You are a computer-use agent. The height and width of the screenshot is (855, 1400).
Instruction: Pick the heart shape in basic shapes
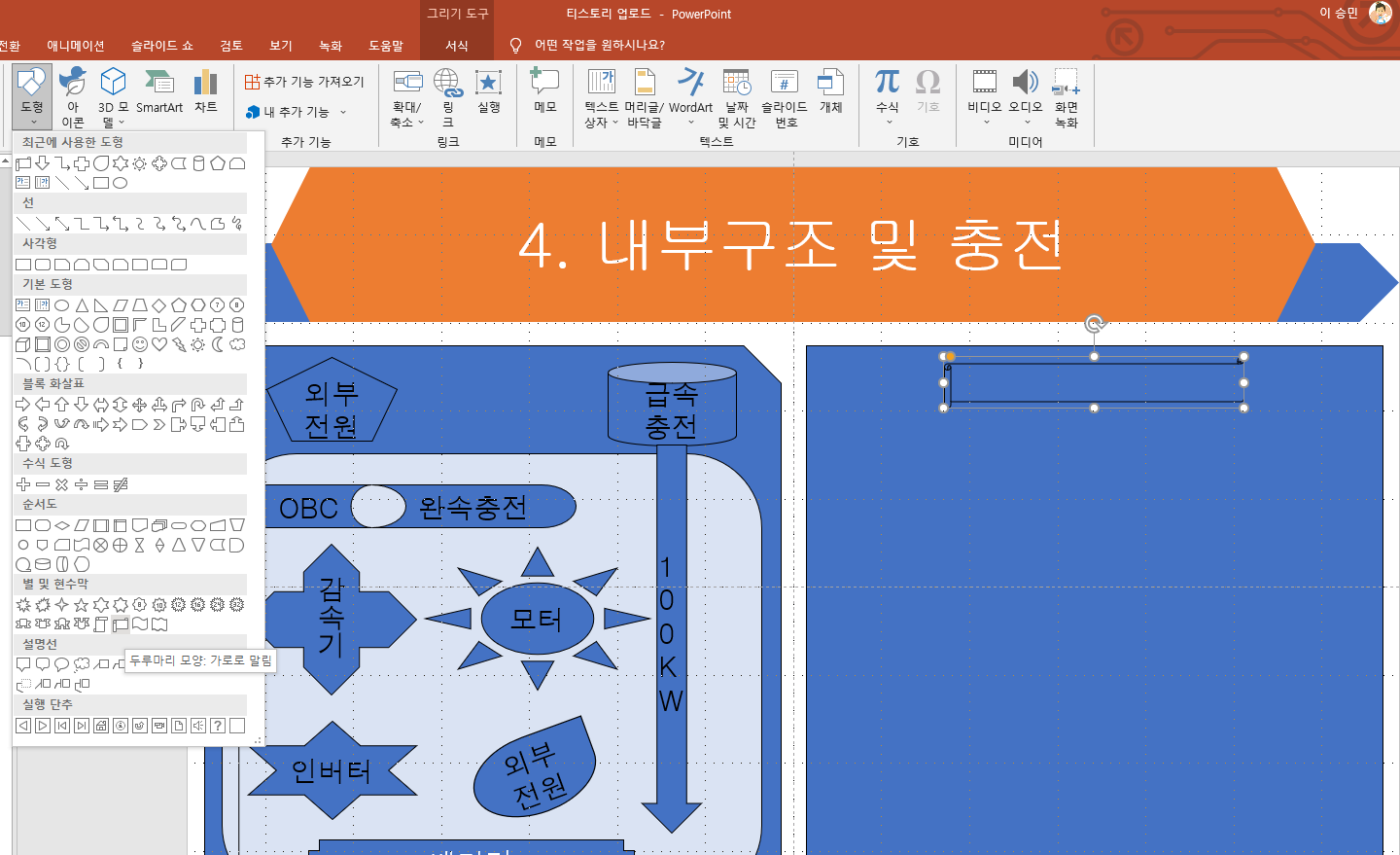click(x=159, y=344)
